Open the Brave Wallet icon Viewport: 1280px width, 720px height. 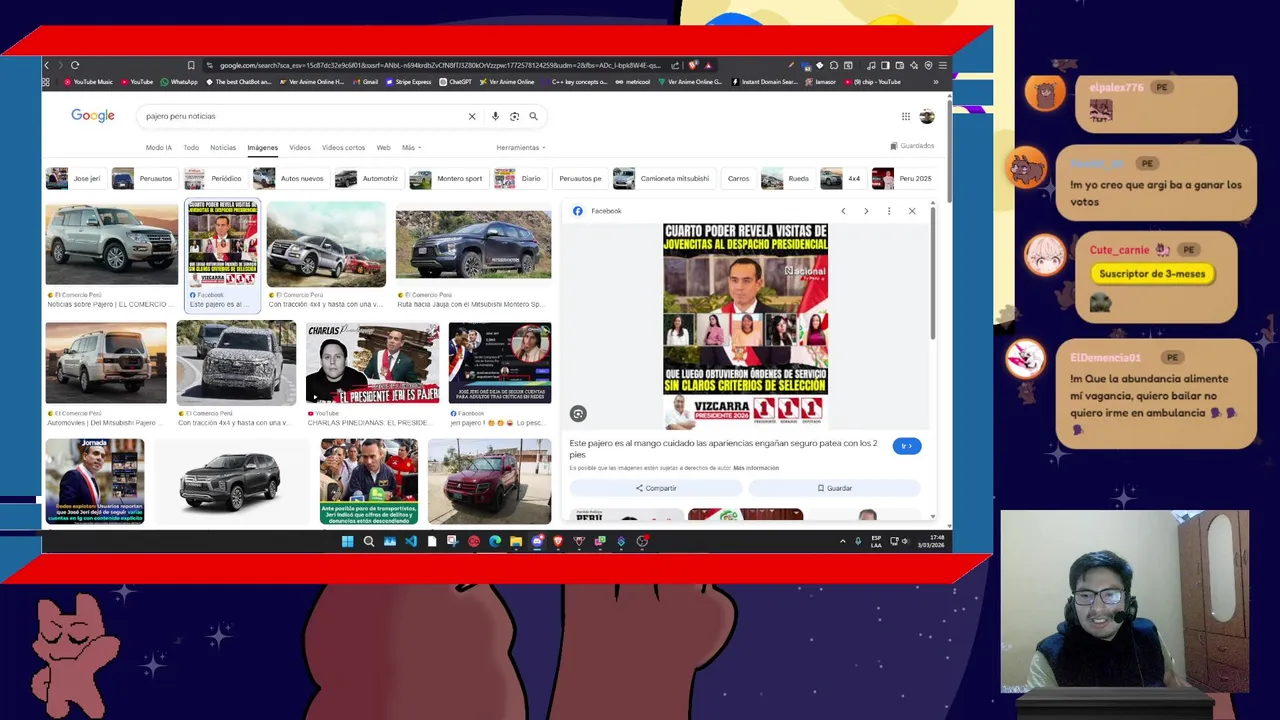coord(899,65)
